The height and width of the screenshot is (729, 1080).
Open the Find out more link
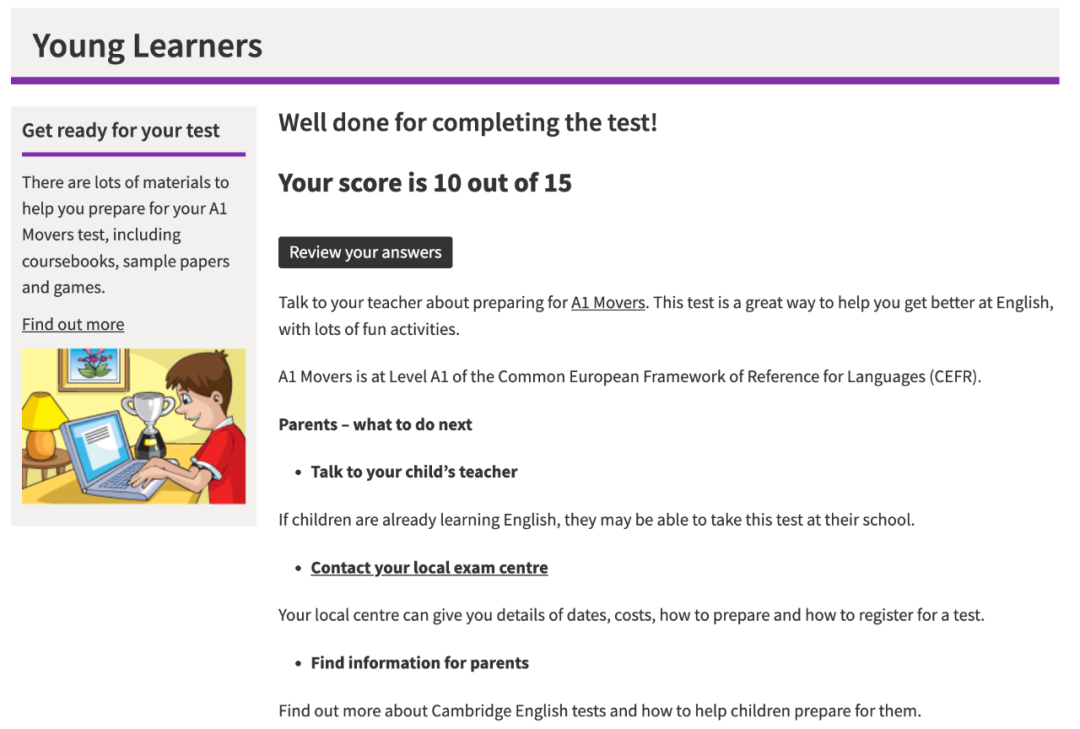tap(73, 324)
